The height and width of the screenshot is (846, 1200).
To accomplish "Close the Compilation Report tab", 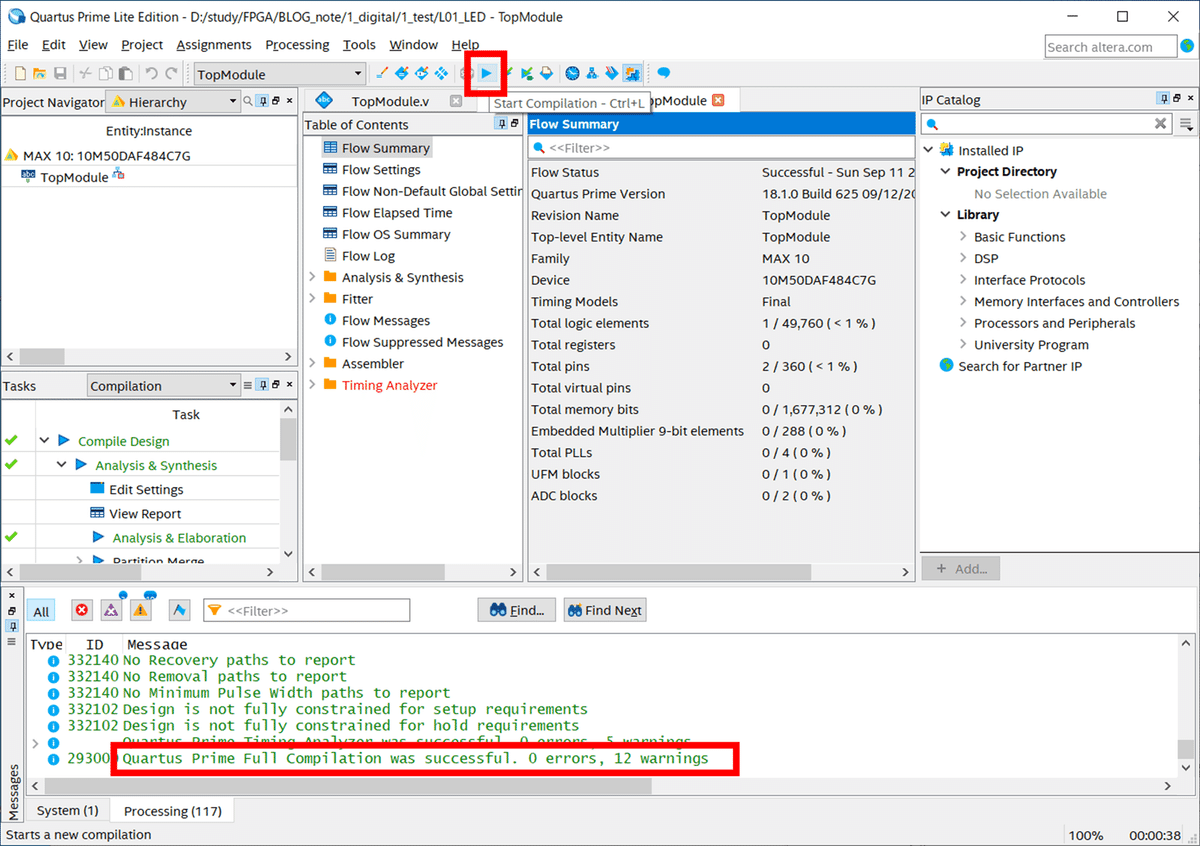I will (x=717, y=100).
